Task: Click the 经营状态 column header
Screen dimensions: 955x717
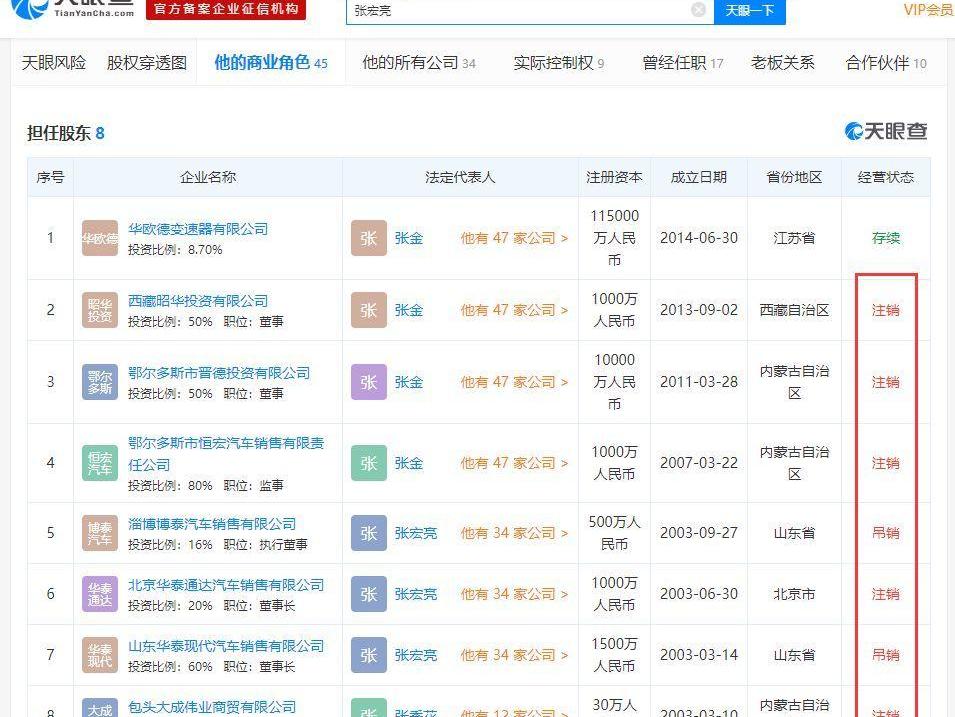Action: click(886, 177)
